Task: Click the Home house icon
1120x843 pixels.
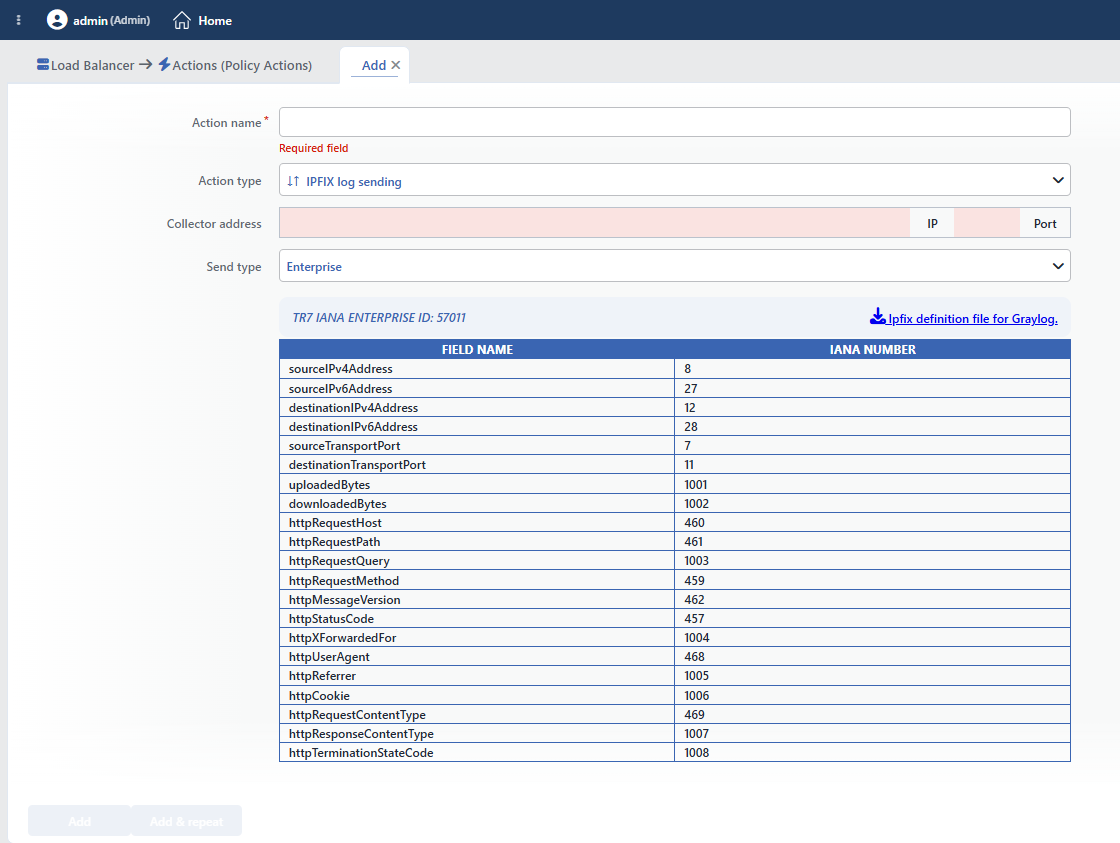Action: pyautogui.click(x=182, y=20)
